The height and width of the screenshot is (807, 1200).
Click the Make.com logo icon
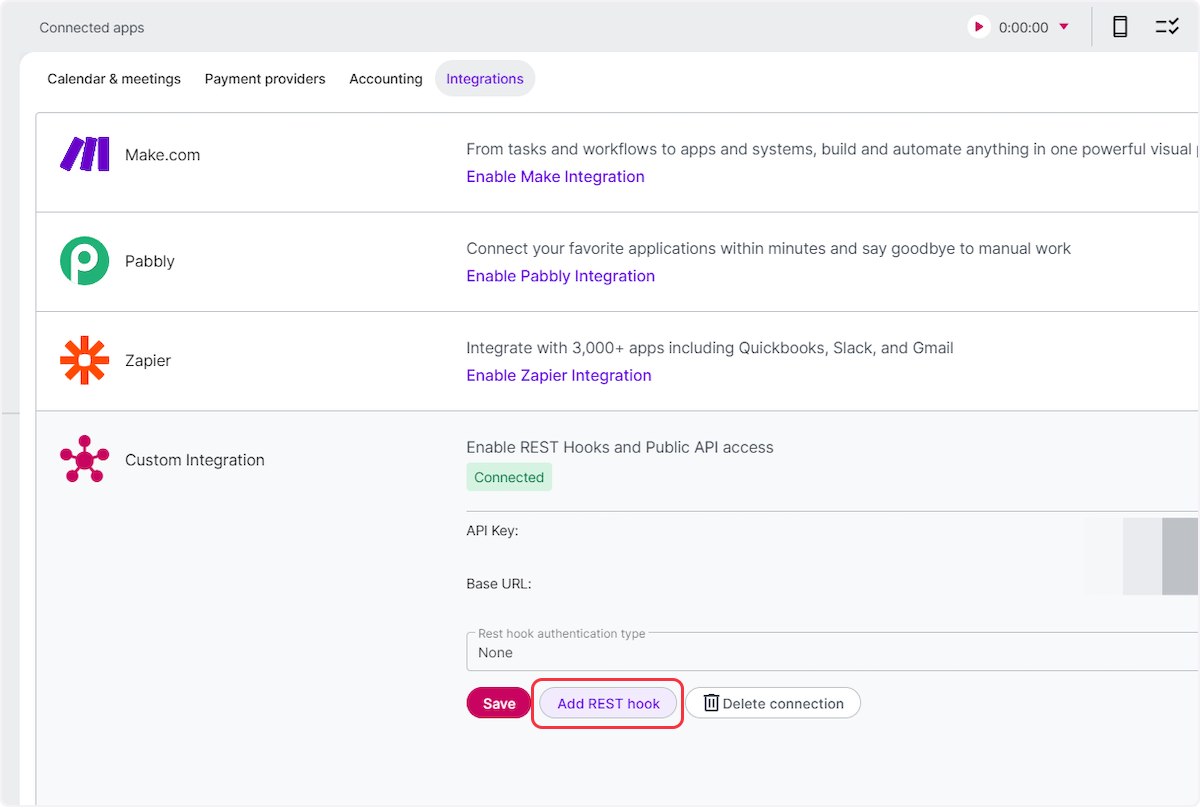(85, 154)
